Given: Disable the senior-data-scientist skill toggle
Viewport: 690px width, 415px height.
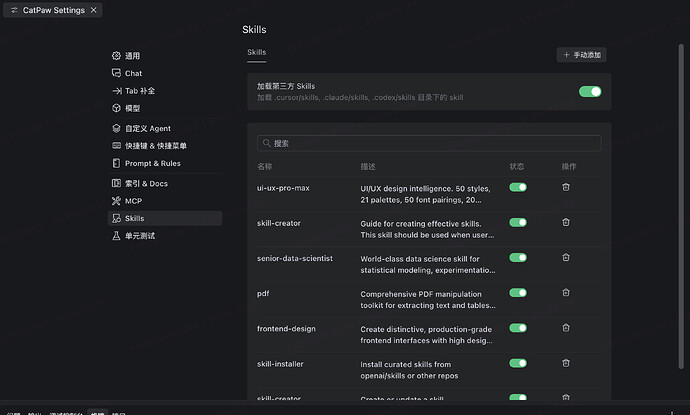Looking at the screenshot, I should [518, 257].
